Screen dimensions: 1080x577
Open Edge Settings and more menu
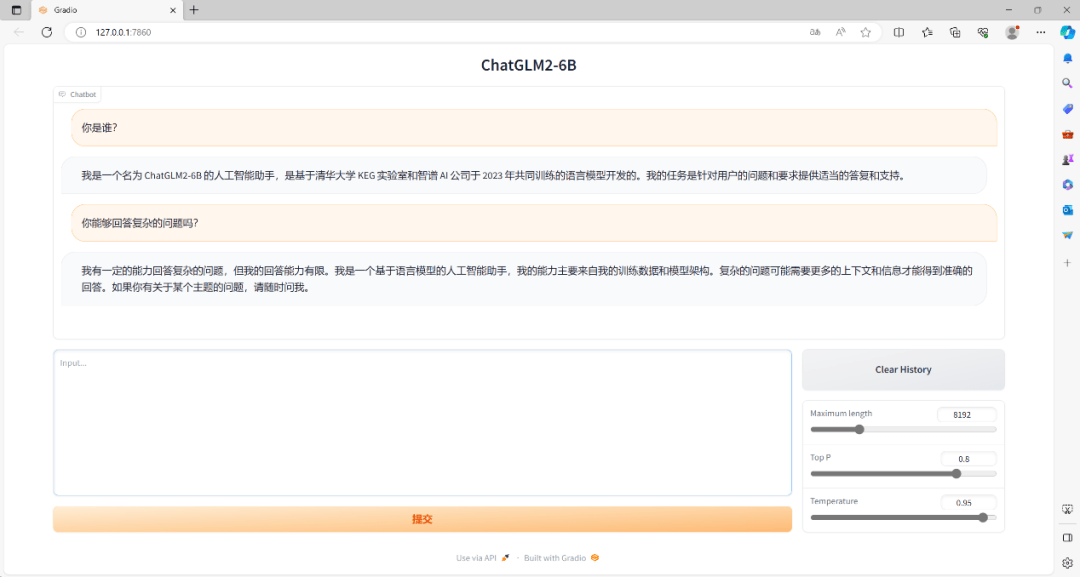(1040, 32)
